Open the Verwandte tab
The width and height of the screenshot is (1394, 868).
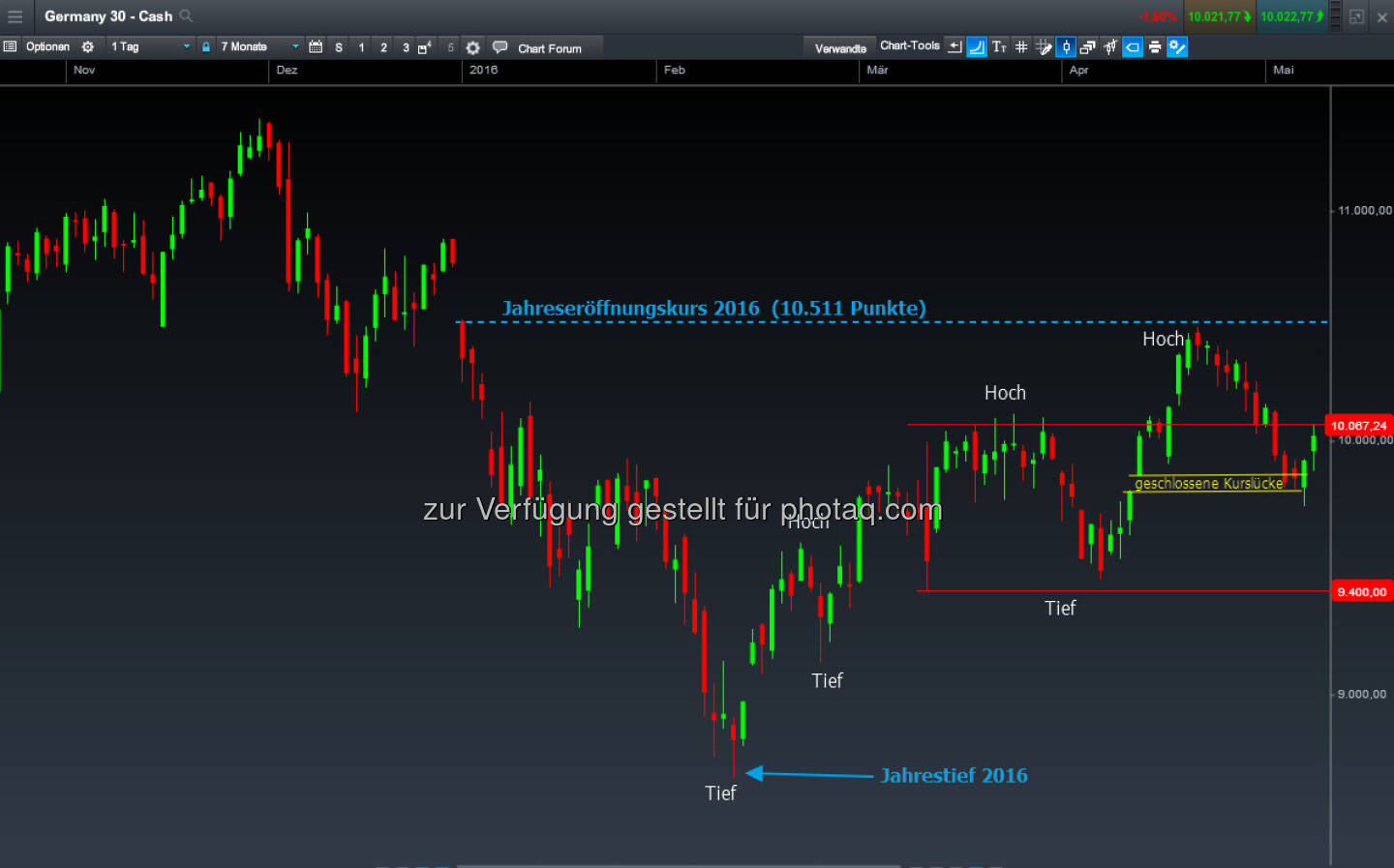tap(839, 48)
